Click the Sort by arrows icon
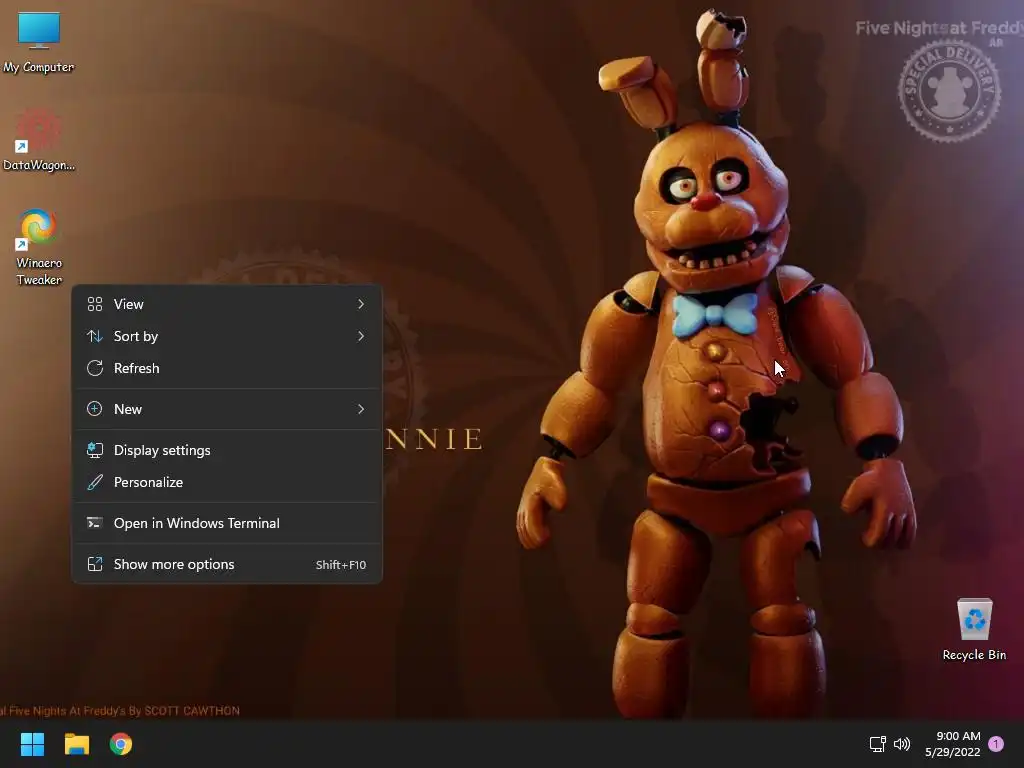The image size is (1024, 768). (95, 336)
